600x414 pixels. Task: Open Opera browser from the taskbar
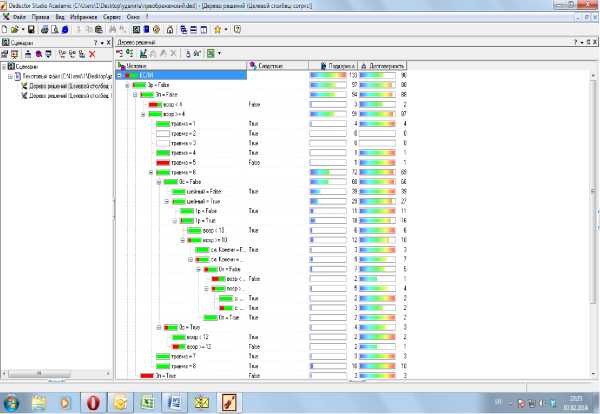[92, 400]
